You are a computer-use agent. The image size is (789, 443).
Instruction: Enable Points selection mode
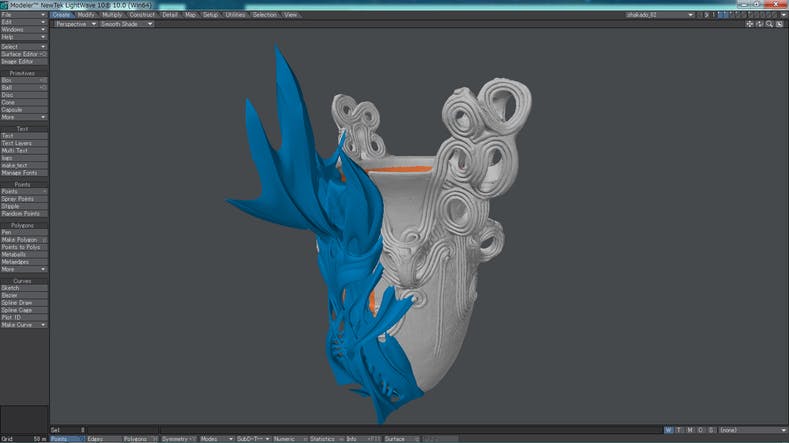click(64, 438)
